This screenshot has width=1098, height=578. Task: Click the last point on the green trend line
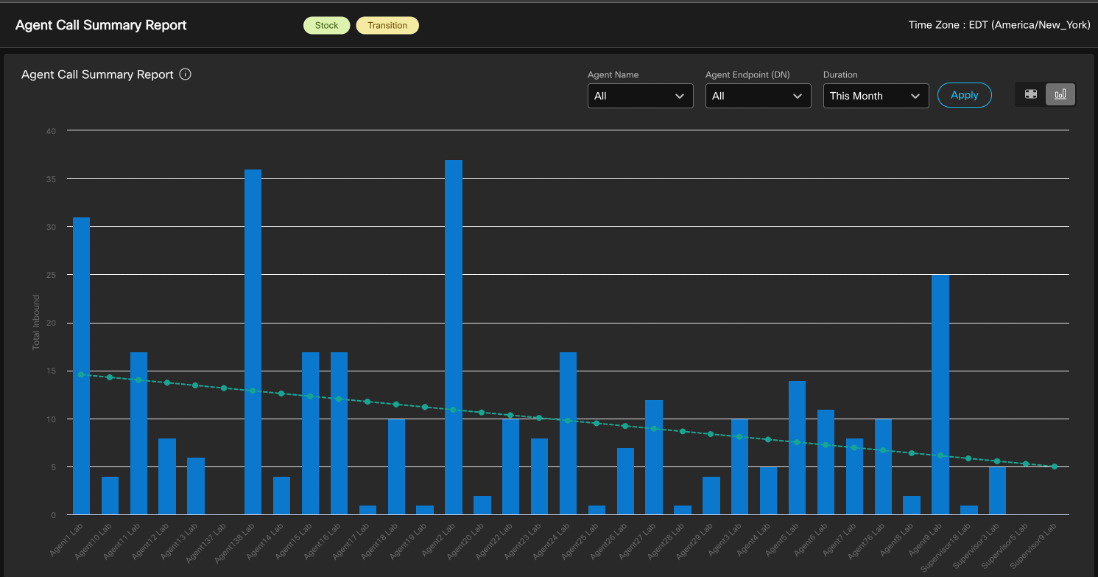pos(1054,466)
